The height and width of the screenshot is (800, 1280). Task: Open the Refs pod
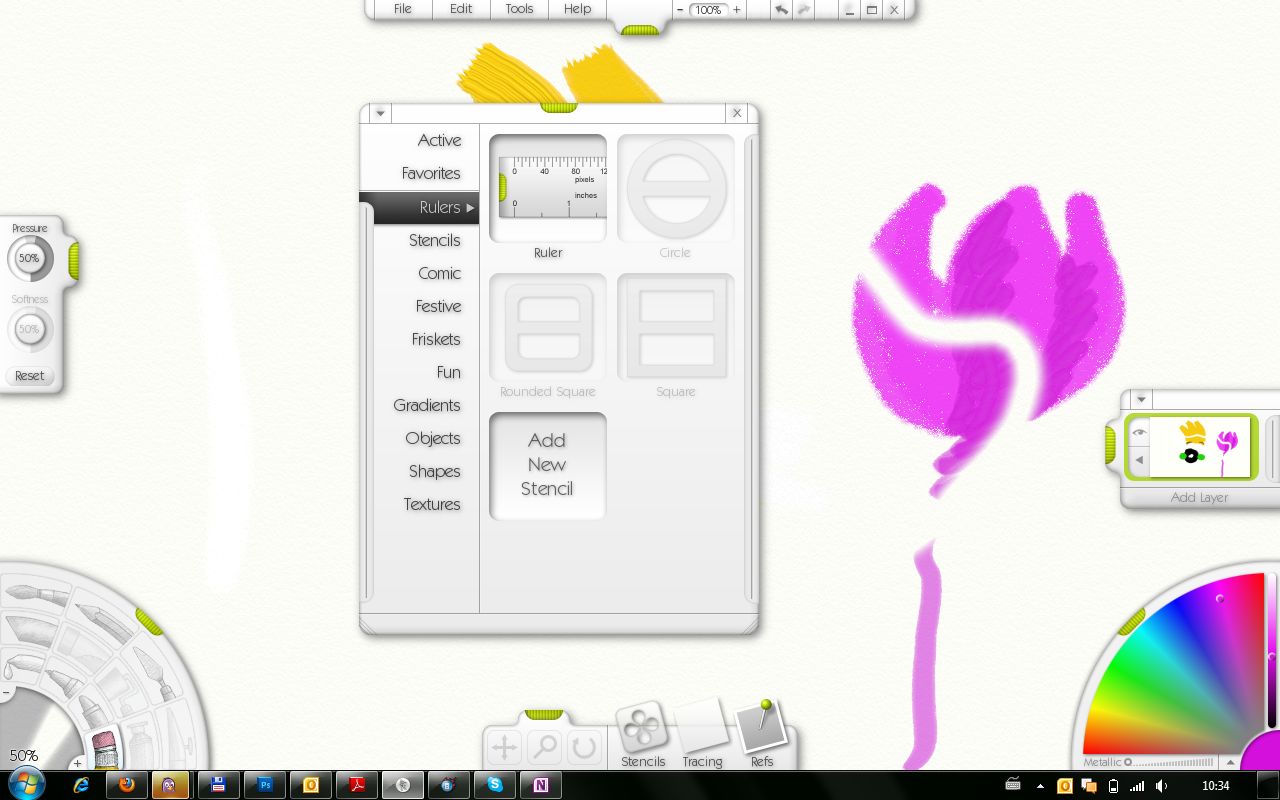tap(762, 736)
